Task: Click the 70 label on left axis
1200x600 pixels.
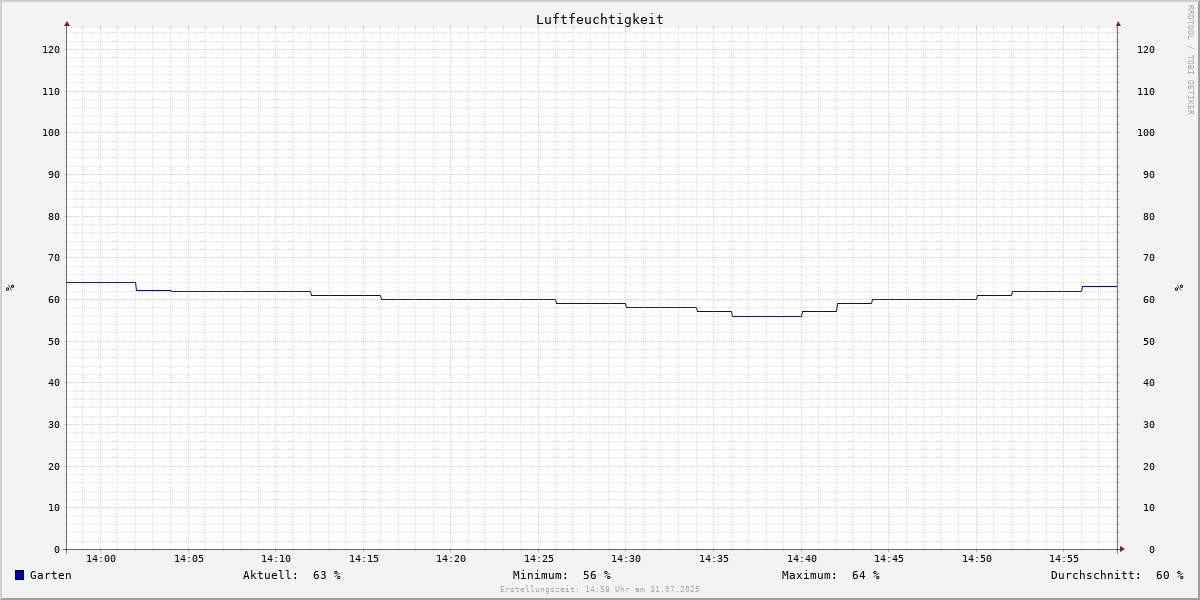Action: coord(54,258)
